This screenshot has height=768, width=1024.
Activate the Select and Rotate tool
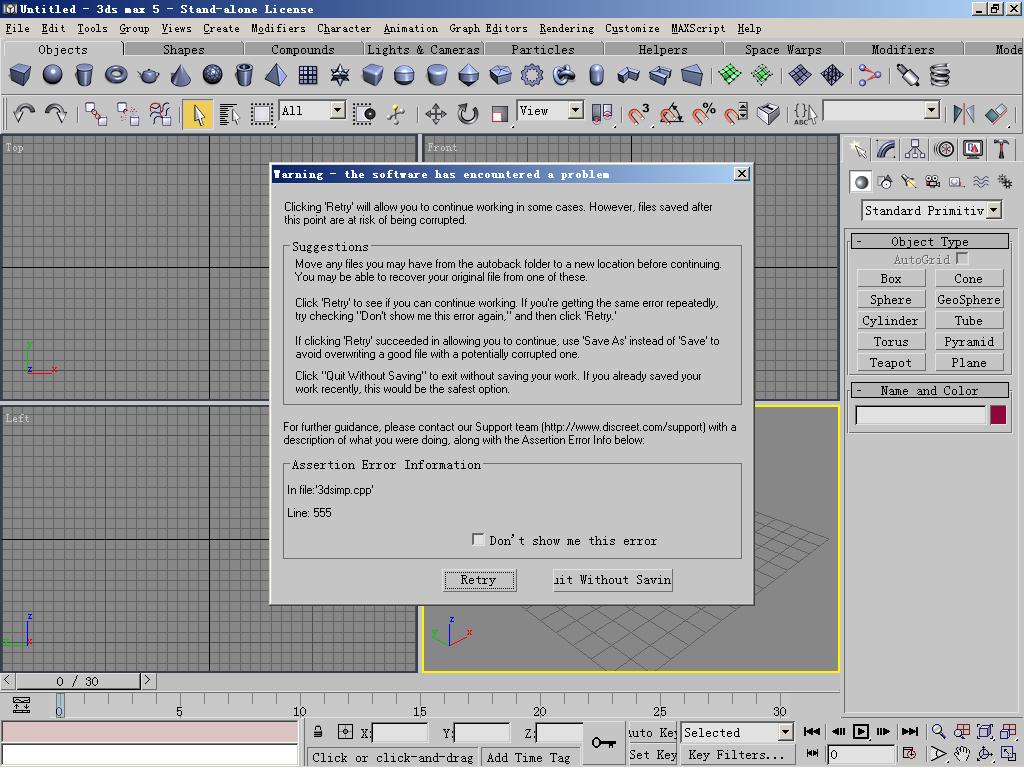[468, 114]
